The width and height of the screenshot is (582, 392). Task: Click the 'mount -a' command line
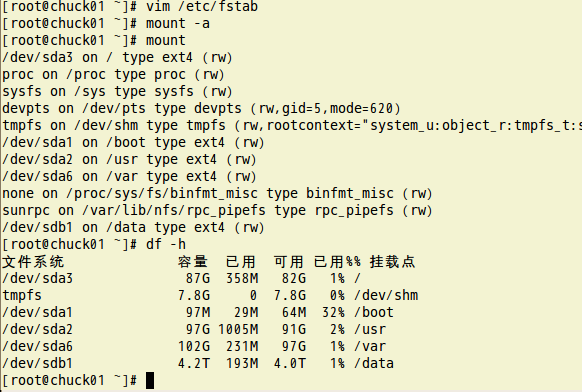click(x=106, y=23)
